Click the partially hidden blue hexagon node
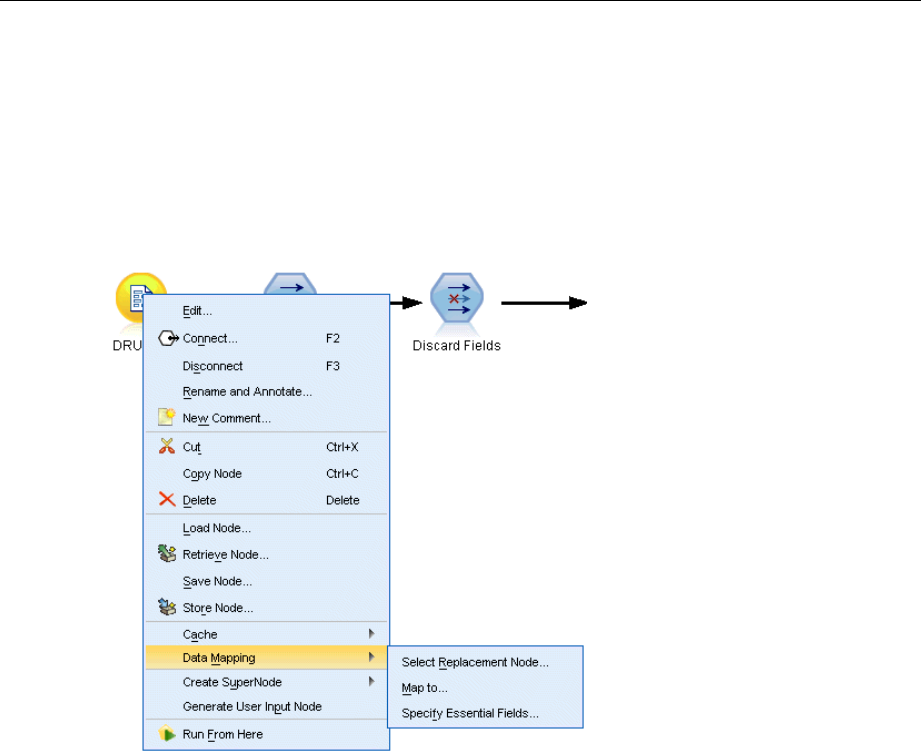The width and height of the screenshot is (921, 753). click(290, 283)
